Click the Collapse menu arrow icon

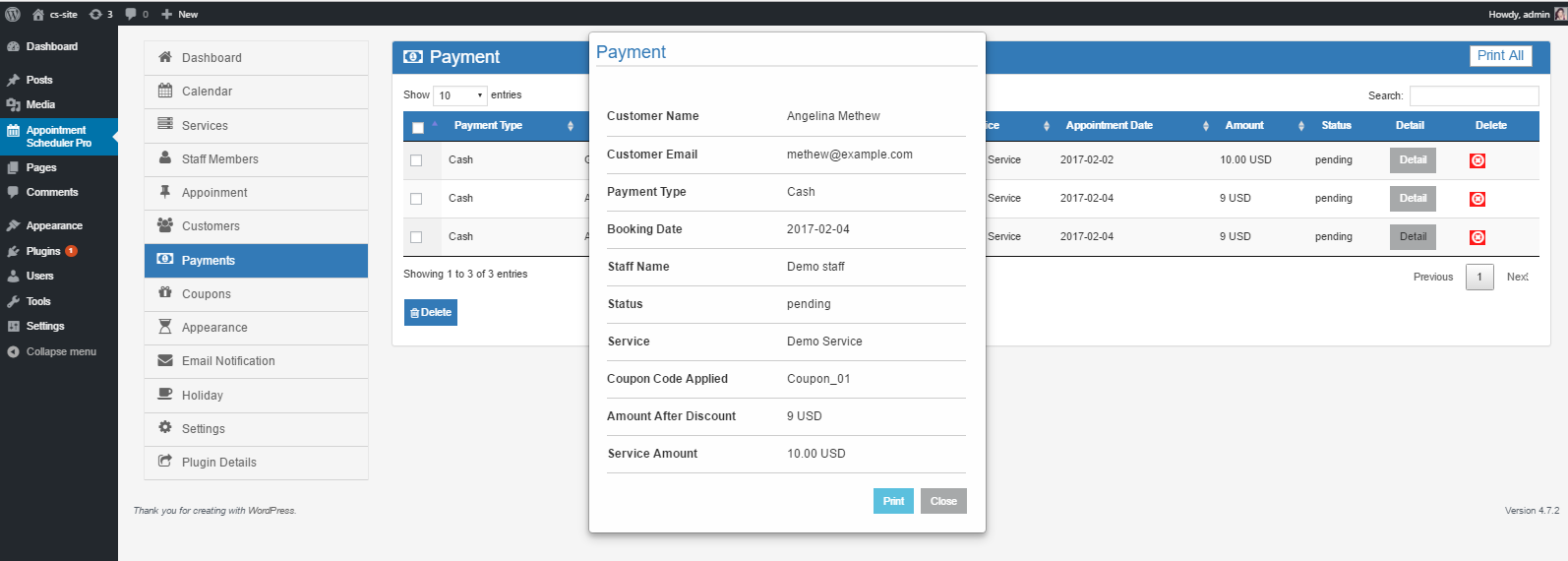click(x=13, y=351)
